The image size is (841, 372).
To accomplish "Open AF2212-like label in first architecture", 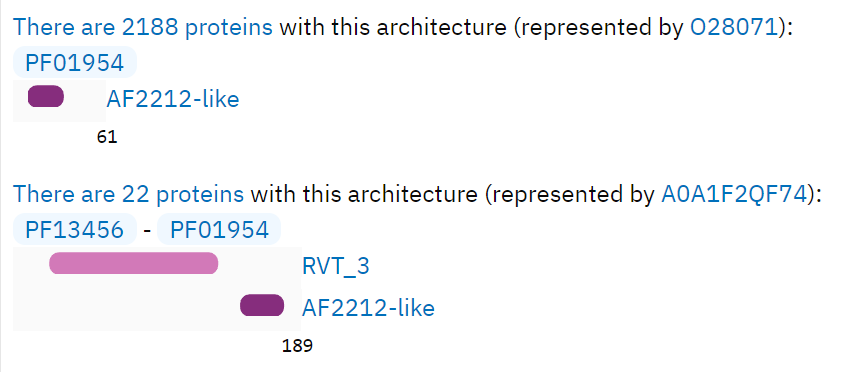I will [x=173, y=99].
